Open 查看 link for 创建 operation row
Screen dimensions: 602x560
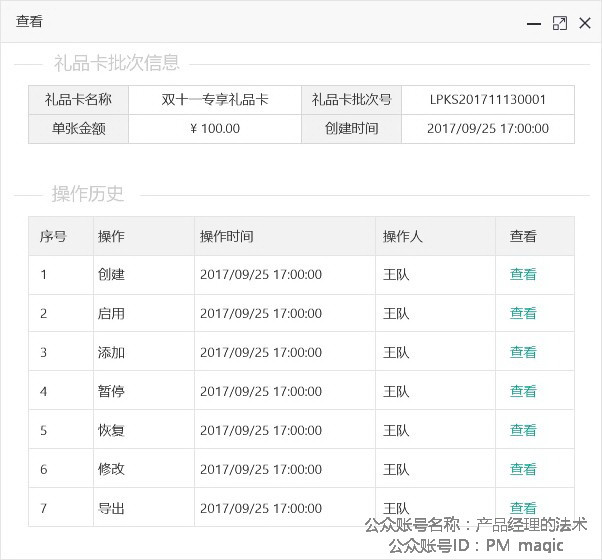[x=523, y=274]
